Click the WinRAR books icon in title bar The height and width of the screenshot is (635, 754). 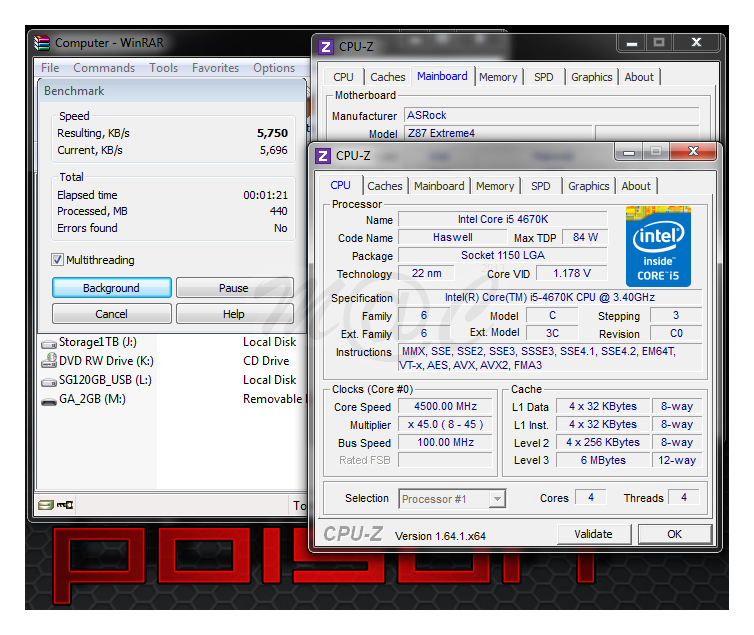[42, 43]
